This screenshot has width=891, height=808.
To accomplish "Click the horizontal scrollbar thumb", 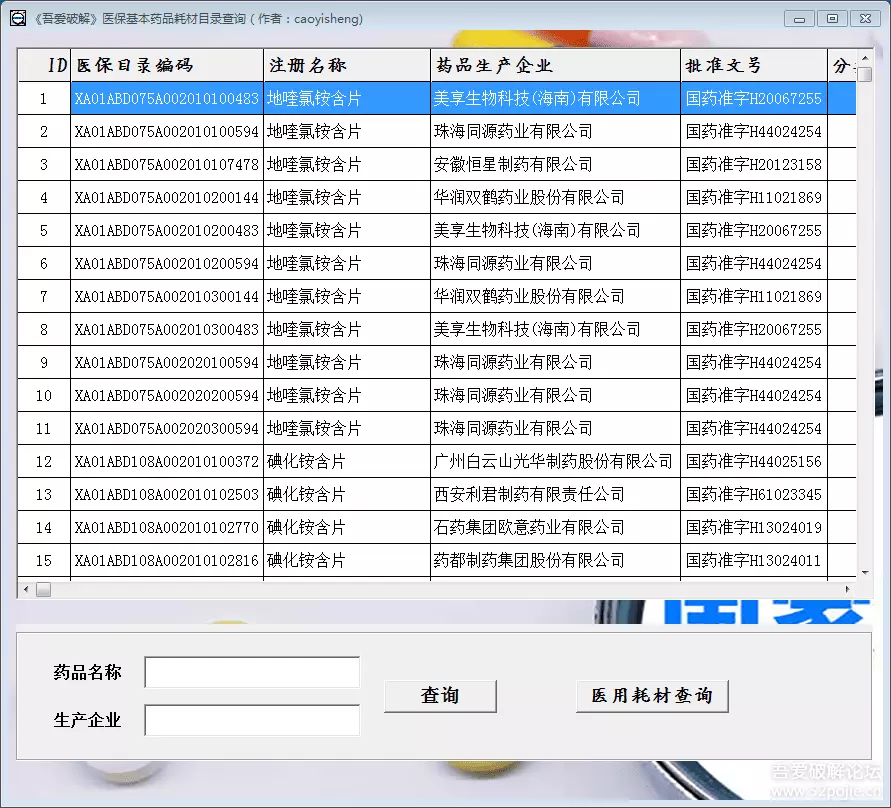I will tap(43, 590).
